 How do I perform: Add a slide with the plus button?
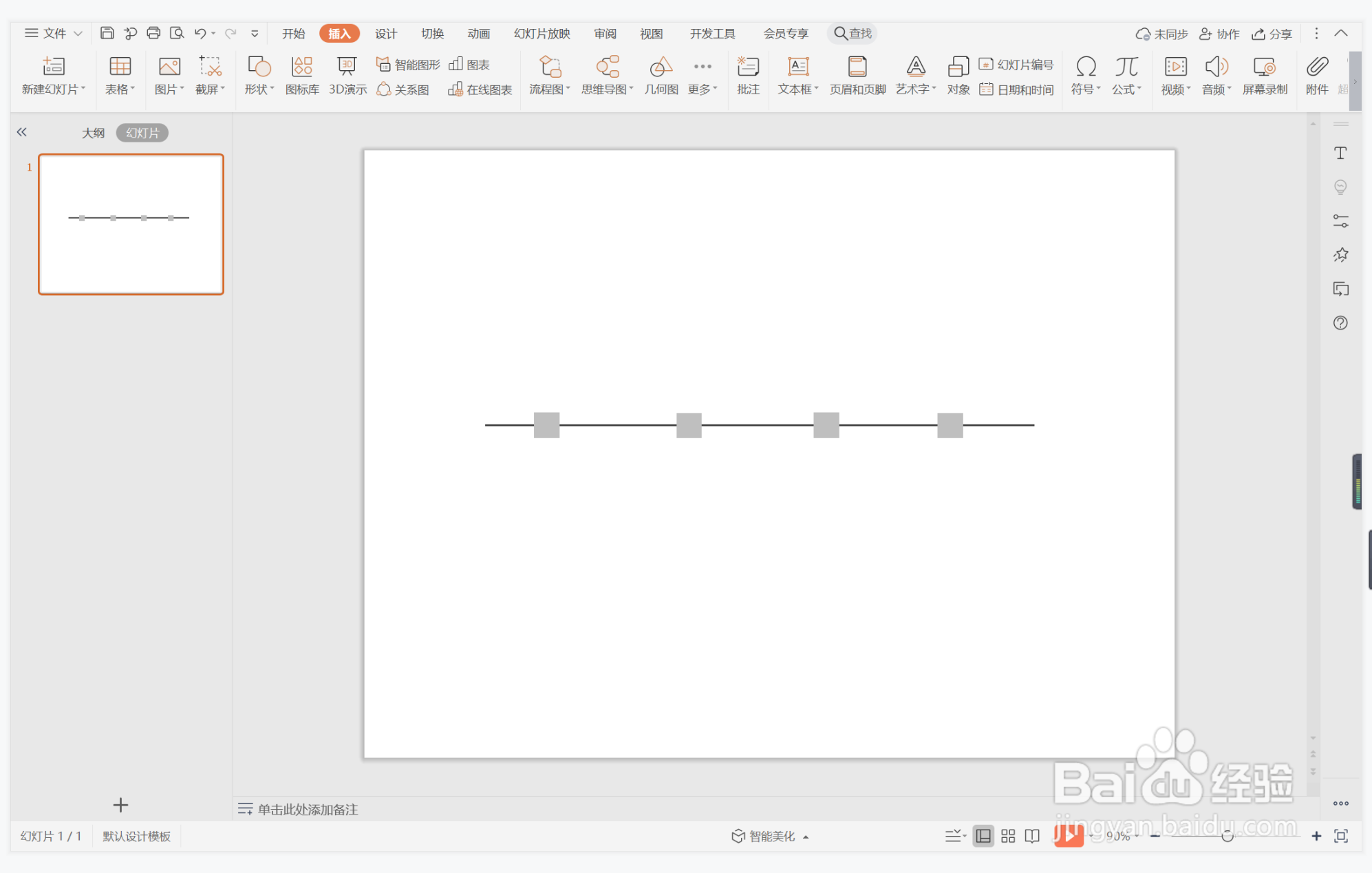coord(120,805)
